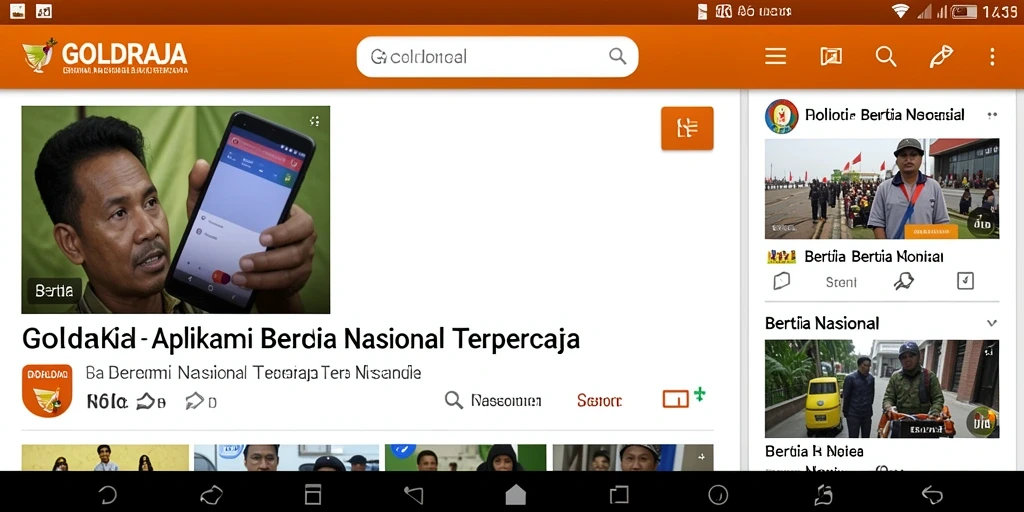Click the Bertia Nasional section heading

[x=822, y=323]
